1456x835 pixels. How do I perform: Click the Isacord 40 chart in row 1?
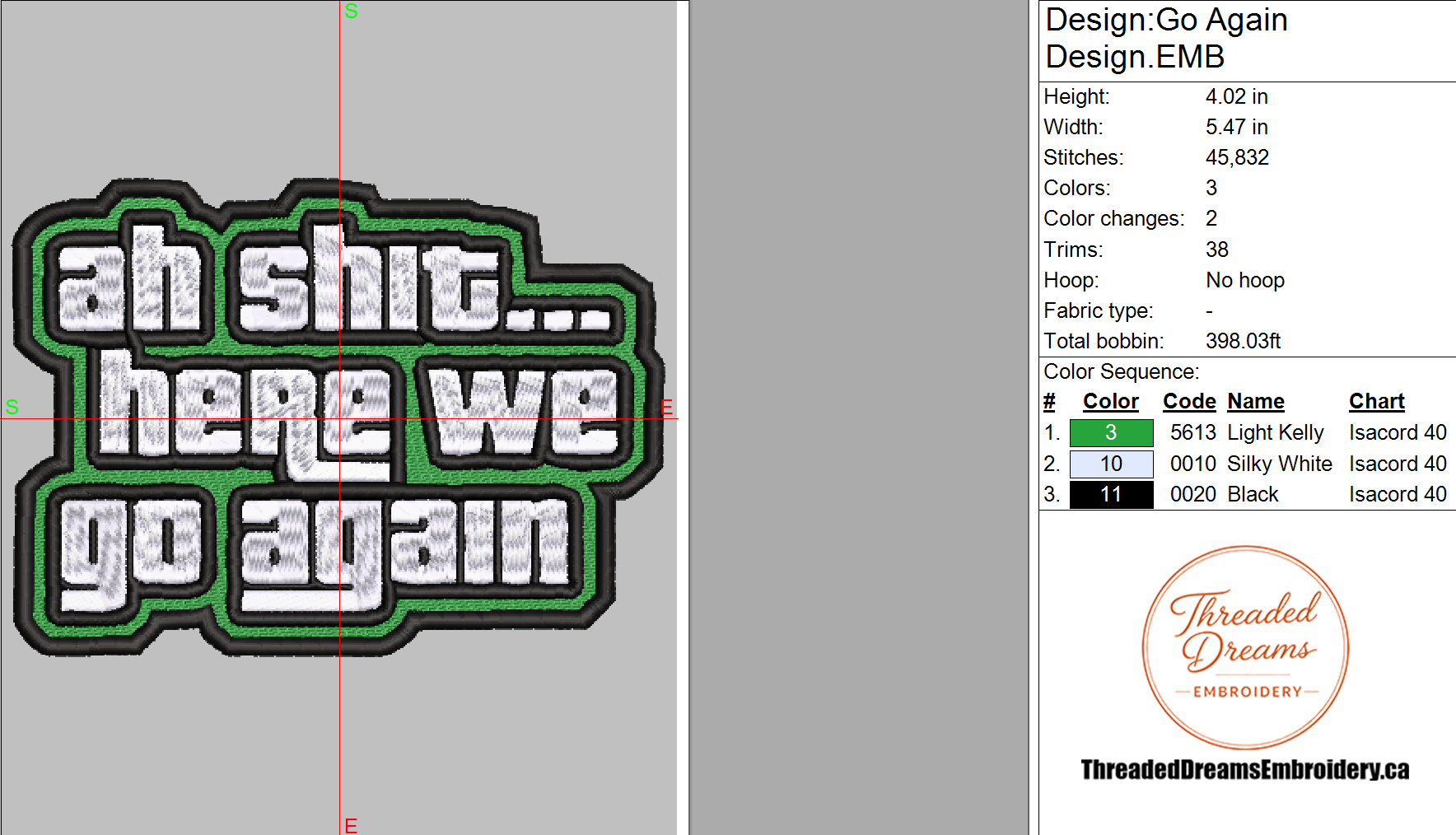[x=1398, y=432]
